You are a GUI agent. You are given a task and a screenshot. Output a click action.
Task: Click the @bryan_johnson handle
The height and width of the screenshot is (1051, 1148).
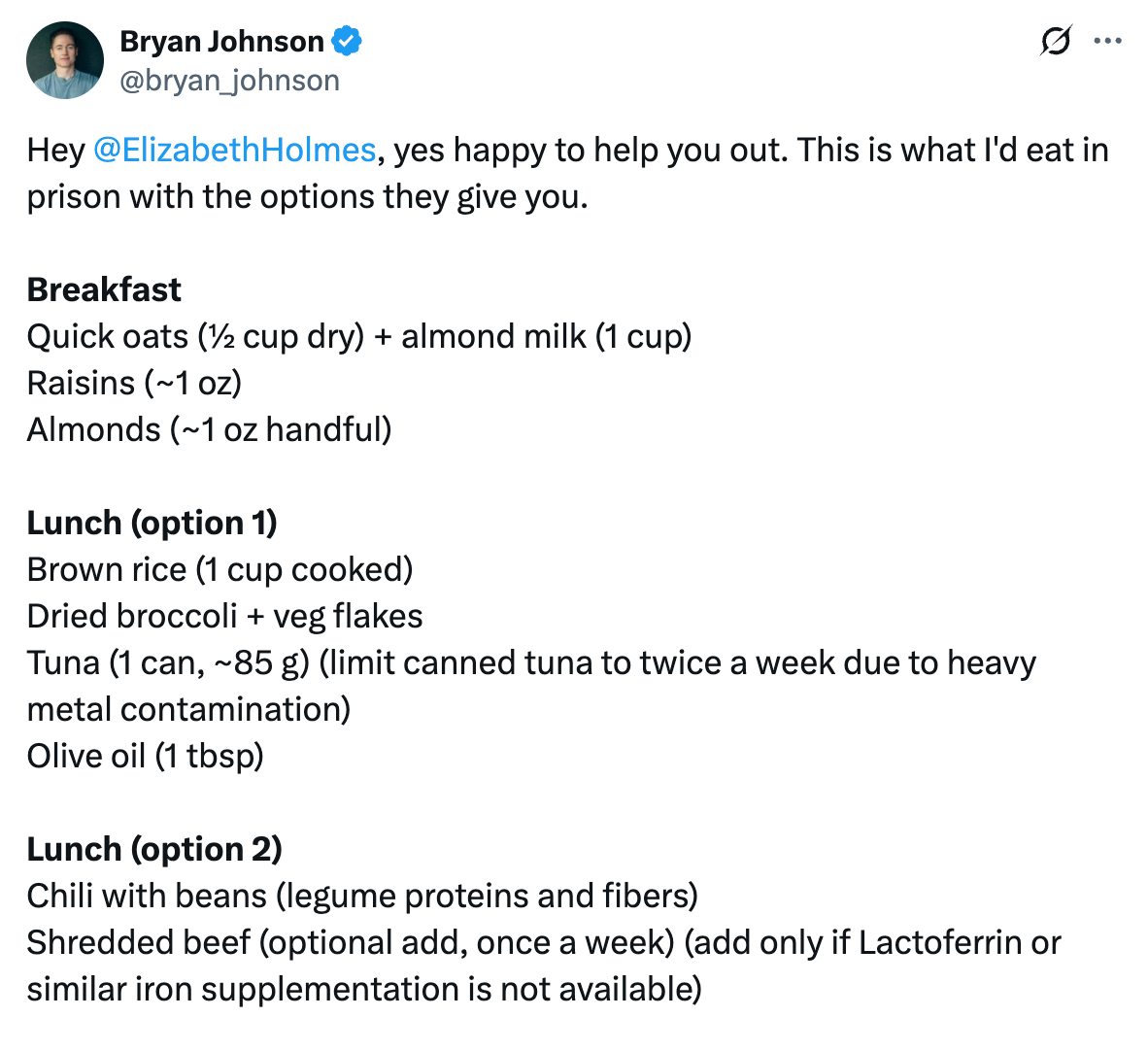228,80
